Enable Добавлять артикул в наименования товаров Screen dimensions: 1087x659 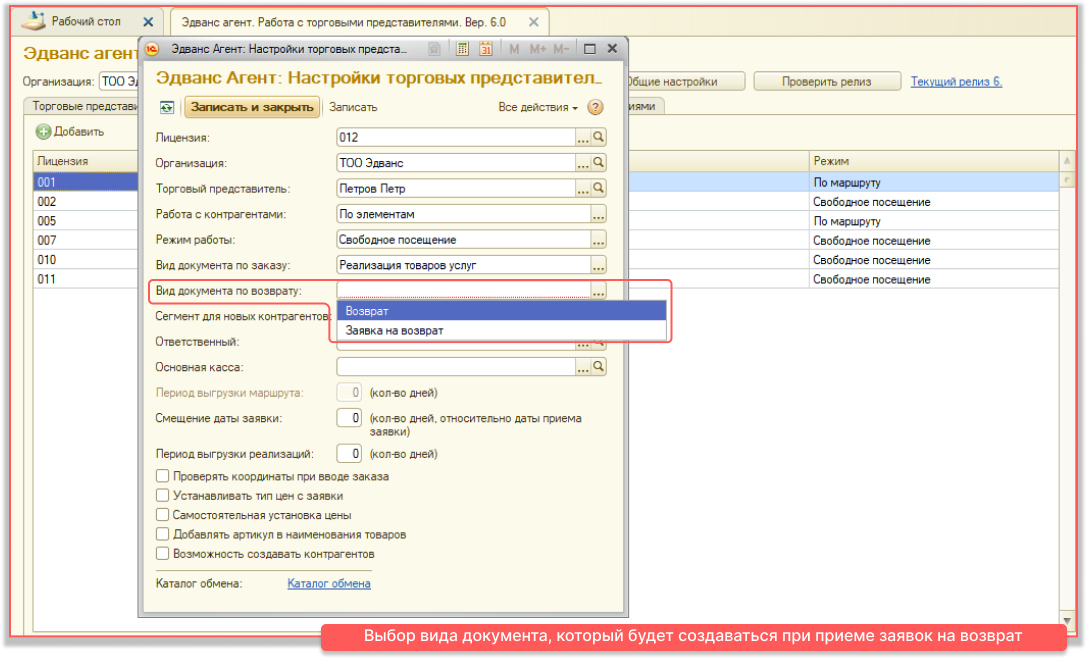162,534
